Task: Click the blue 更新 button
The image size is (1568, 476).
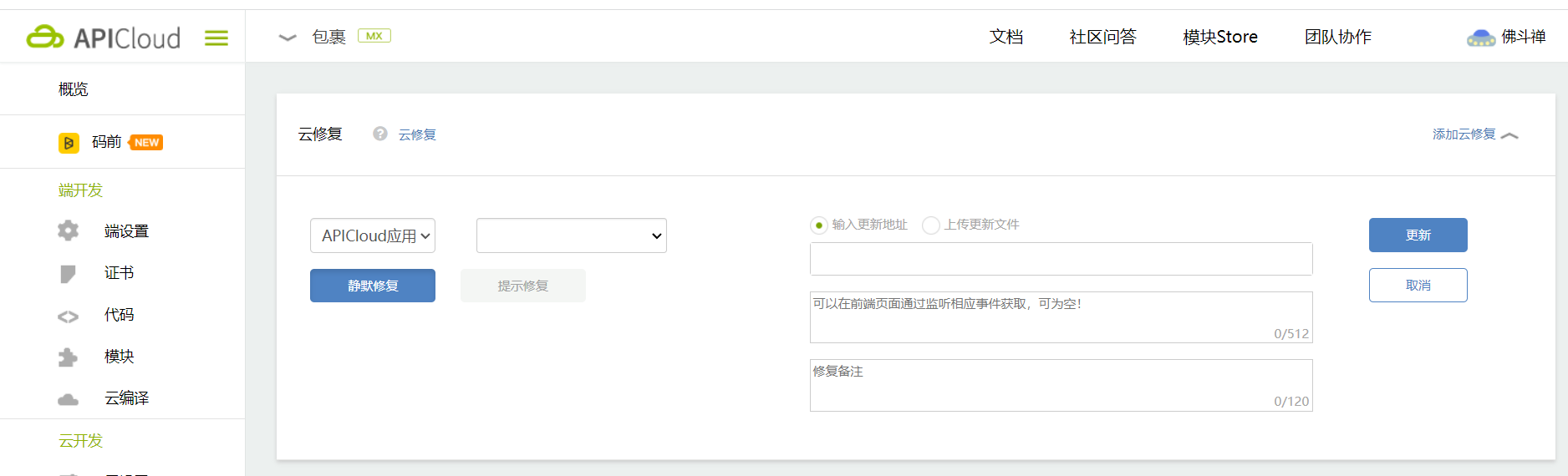Action: tap(1418, 235)
